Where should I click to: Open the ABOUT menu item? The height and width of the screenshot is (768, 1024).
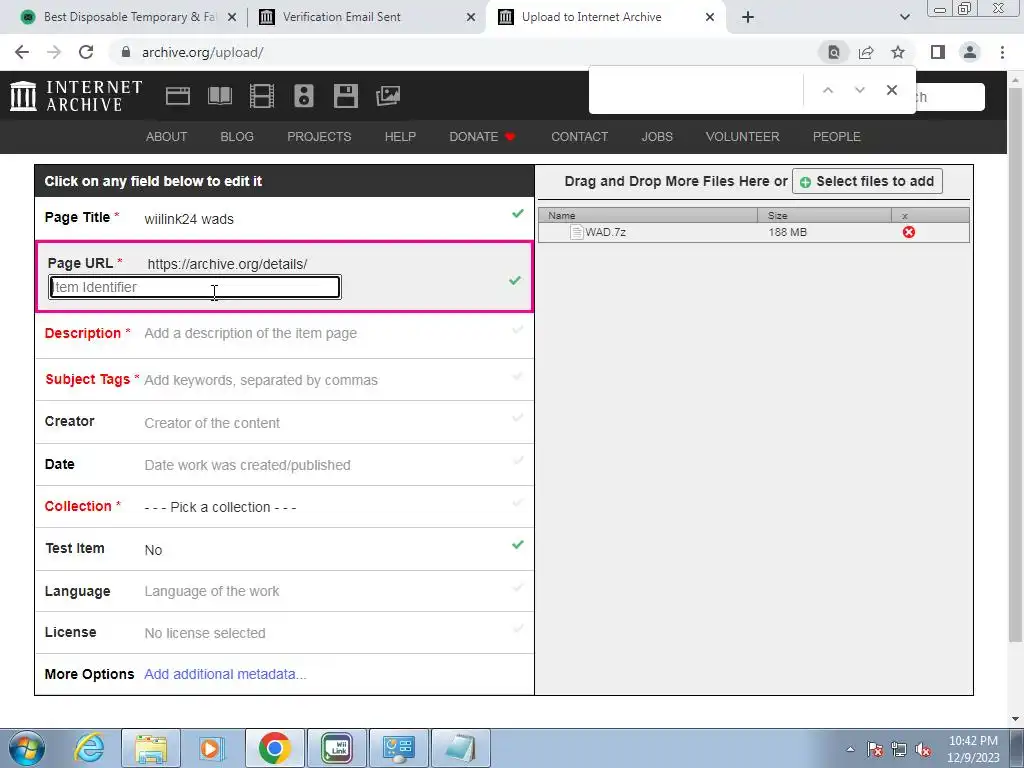coord(167,136)
